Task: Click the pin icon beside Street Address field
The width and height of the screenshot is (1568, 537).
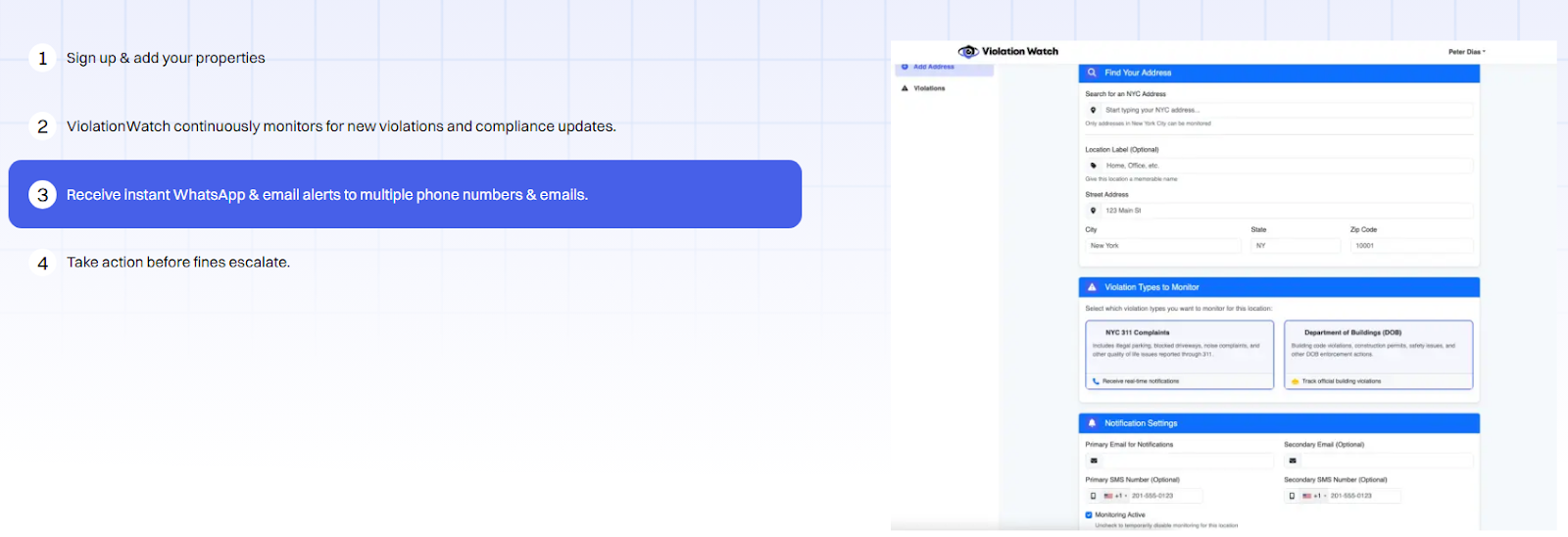Action: point(1094,211)
